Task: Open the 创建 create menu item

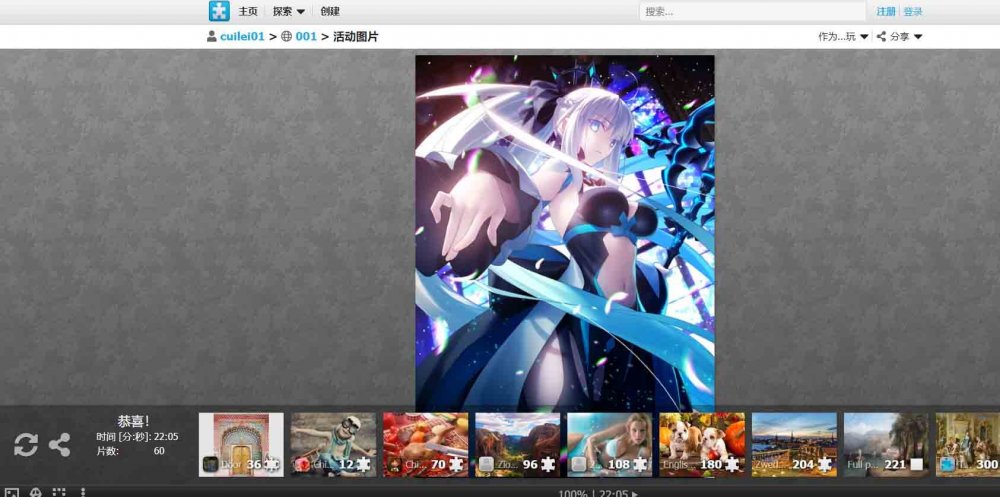Action: (x=330, y=11)
